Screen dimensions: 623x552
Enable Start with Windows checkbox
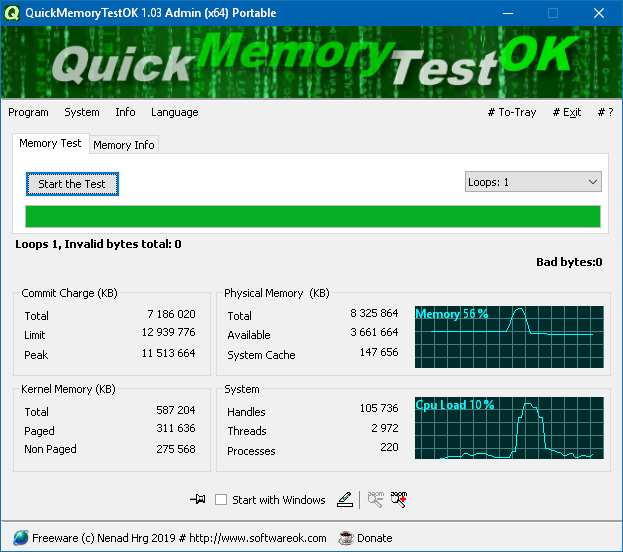click(x=221, y=500)
